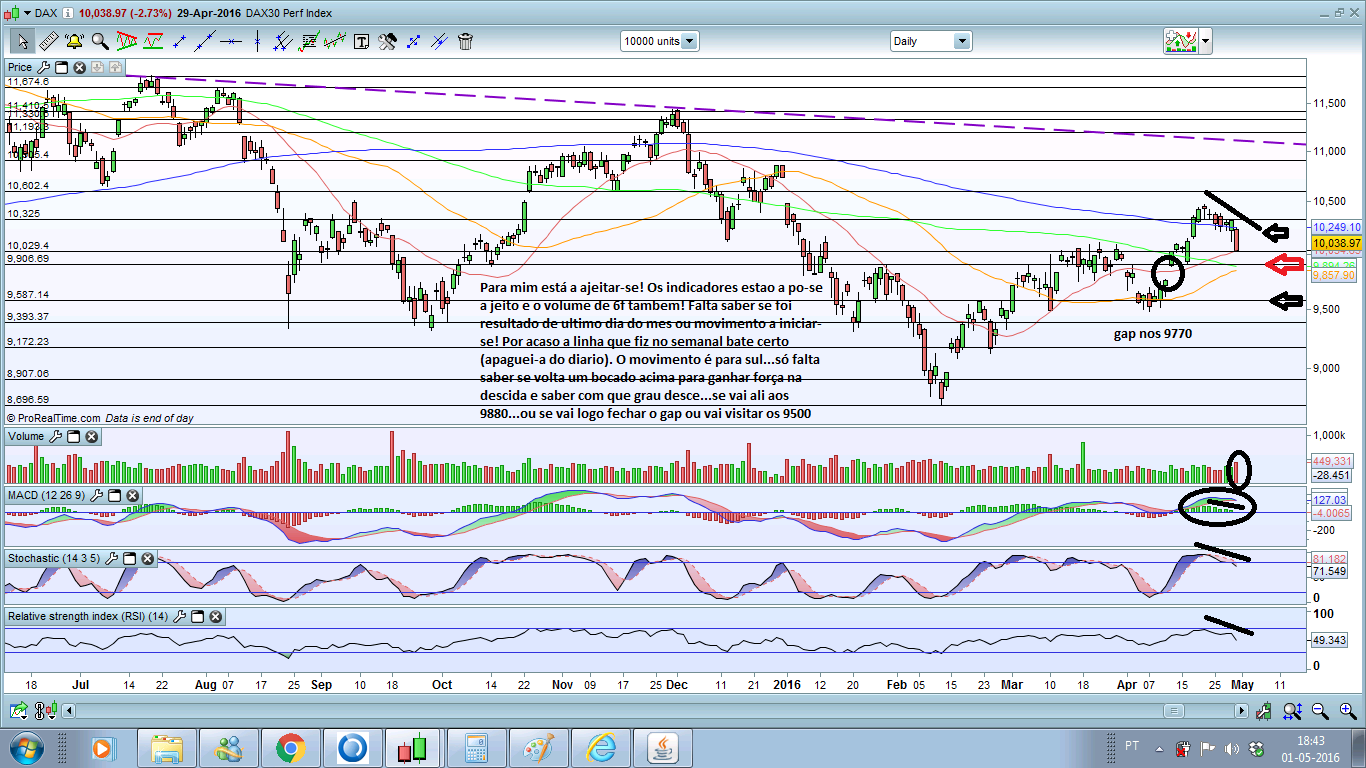This screenshot has width=1366, height=768.
Task: Delete drawings with the trash can
Action: (x=465, y=41)
